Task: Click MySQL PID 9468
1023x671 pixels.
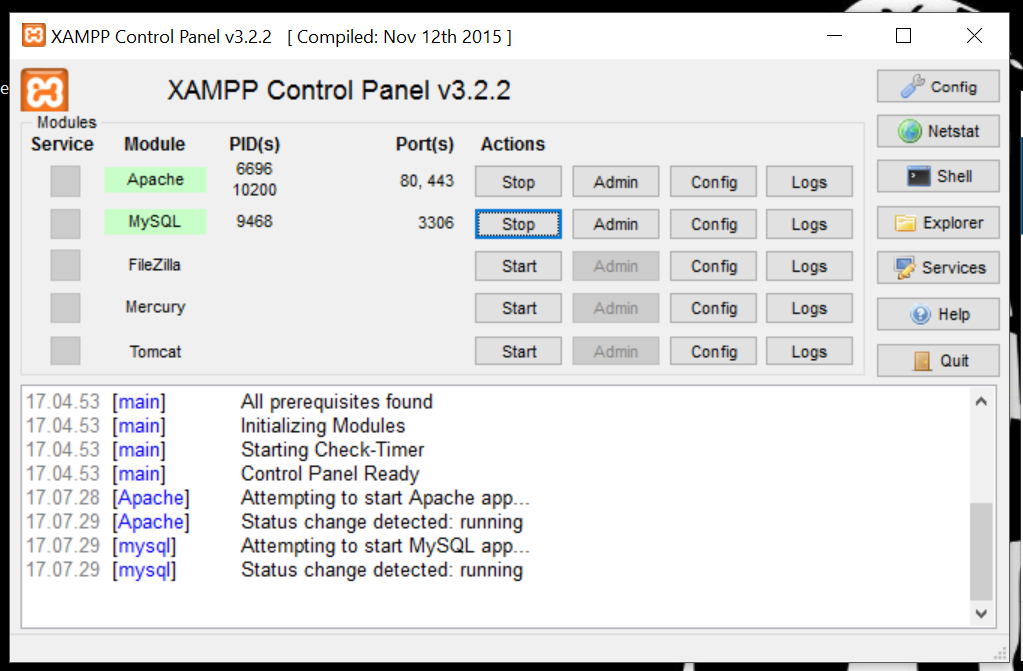Action: (x=254, y=221)
